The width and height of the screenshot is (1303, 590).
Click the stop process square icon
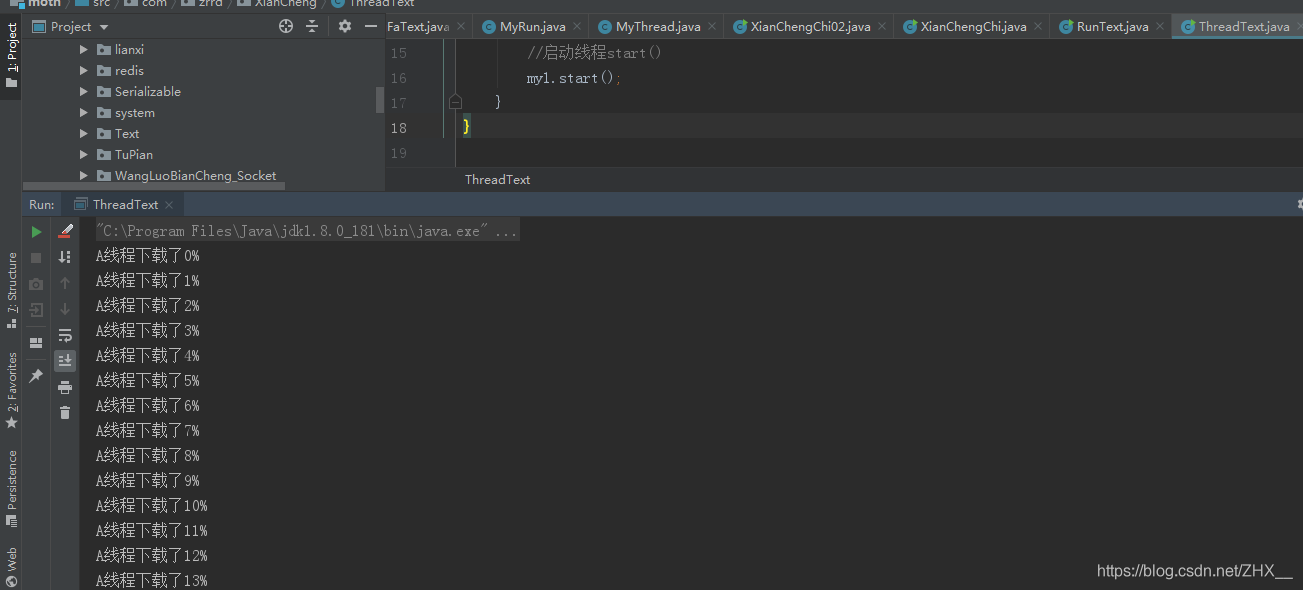[x=36, y=258]
